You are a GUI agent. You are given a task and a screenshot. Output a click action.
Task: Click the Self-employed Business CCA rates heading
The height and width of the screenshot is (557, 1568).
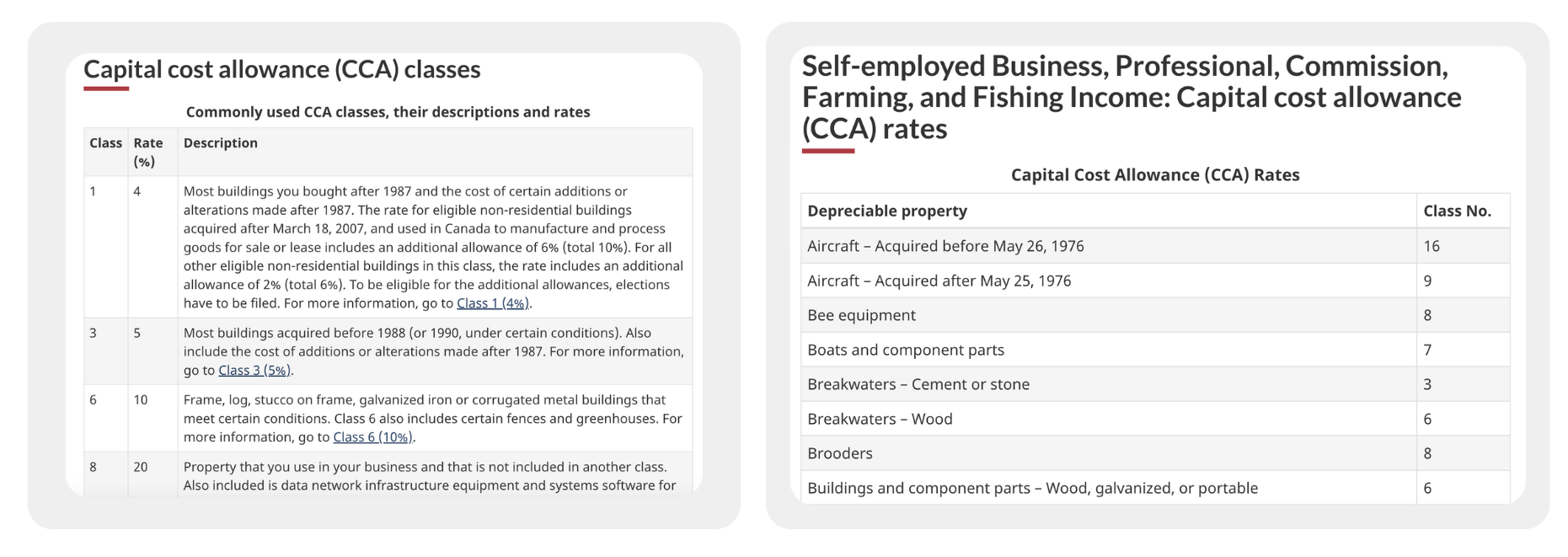1131,97
